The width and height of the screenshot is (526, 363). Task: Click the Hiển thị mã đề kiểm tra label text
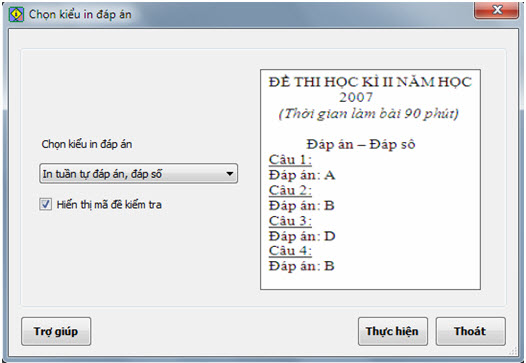tap(109, 204)
